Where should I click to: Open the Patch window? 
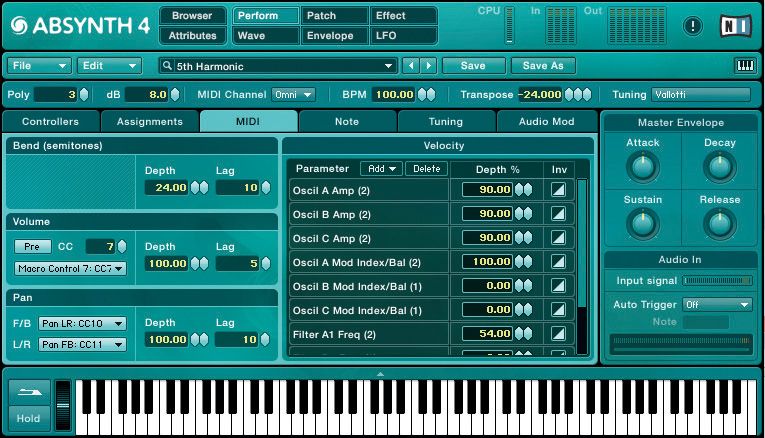334,16
